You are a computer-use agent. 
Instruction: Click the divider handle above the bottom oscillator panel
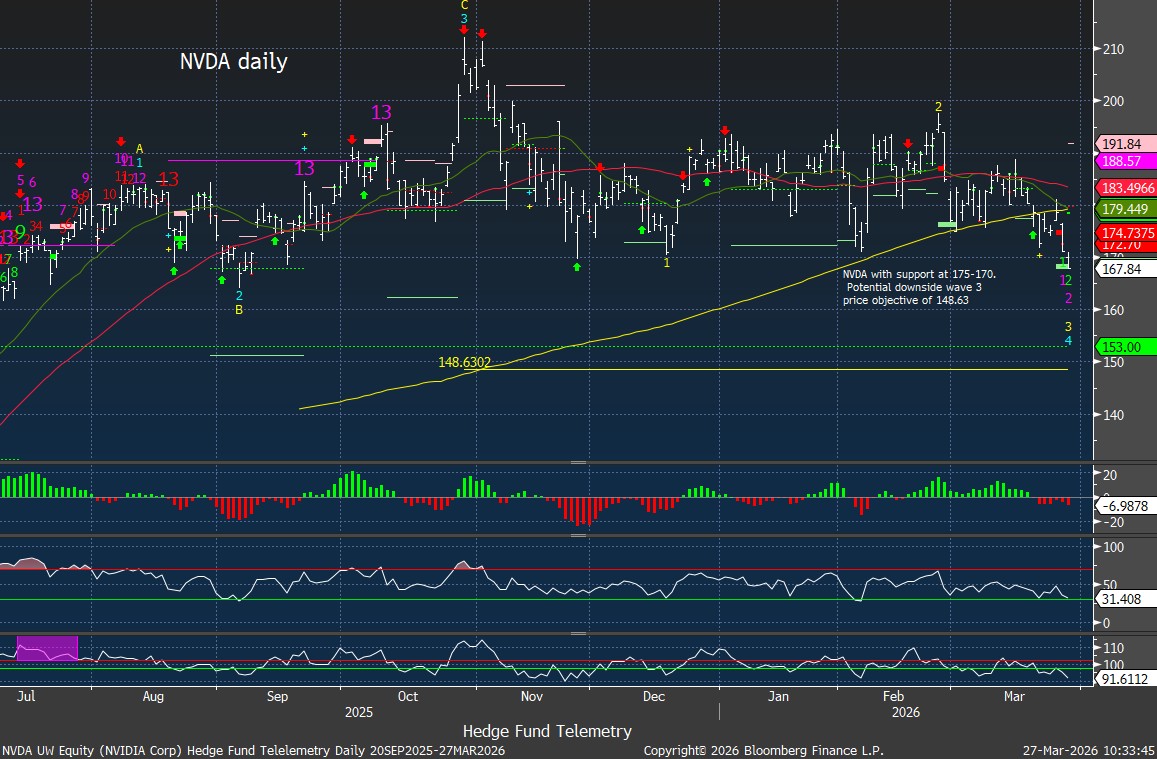coord(578,633)
